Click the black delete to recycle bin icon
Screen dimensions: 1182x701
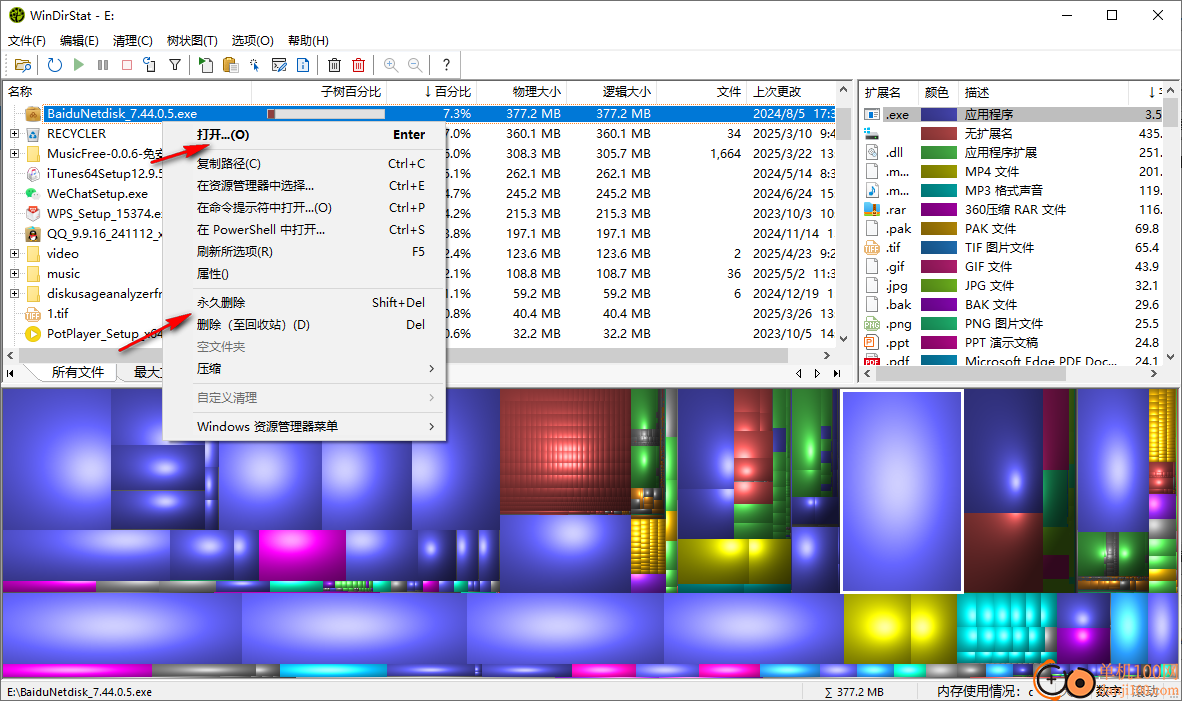335,65
